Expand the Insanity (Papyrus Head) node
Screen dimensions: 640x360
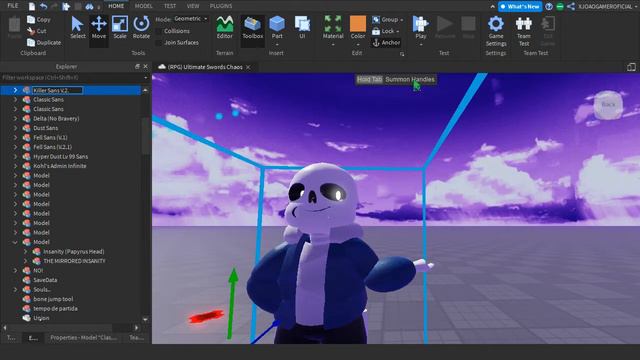coord(25,251)
